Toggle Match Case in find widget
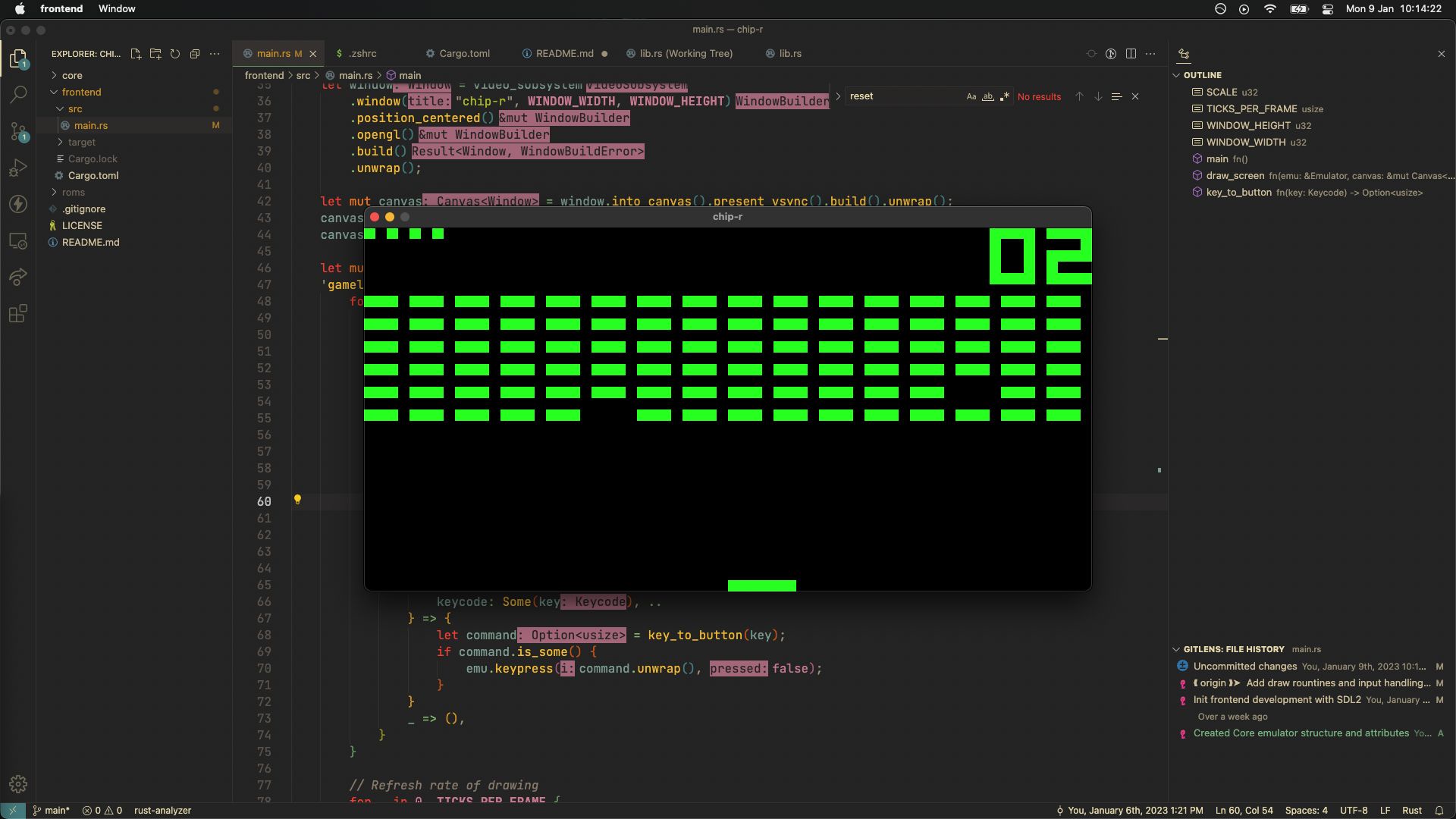This screenshot has width=1456, height=819. (971, 96)
